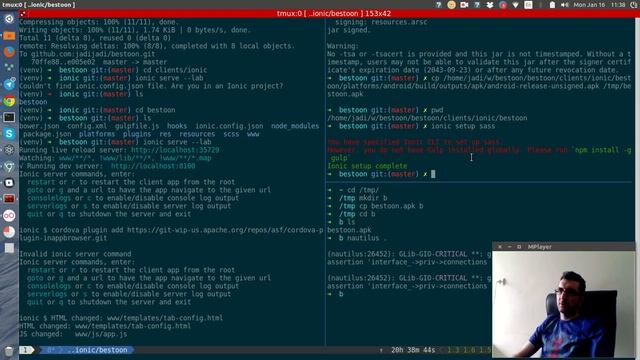The image size is (640, 360).
Task: Click the 'cordova plugin add' command line
Action: click(x=171, y=234)
